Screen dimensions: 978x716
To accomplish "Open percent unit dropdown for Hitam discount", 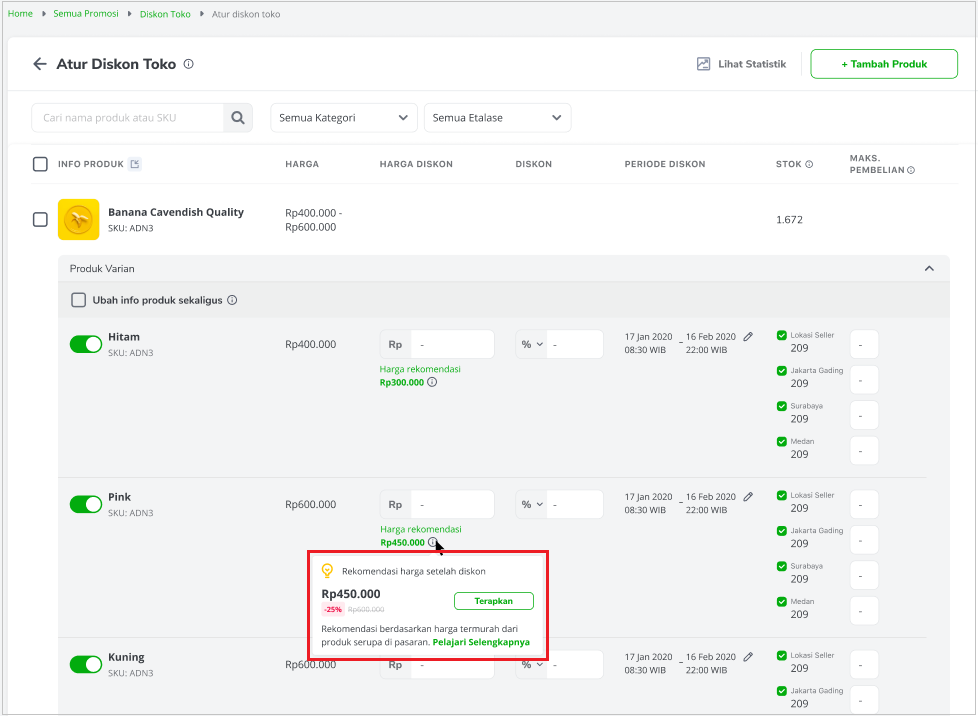I will pyautogui.click(x=531, y=344).
